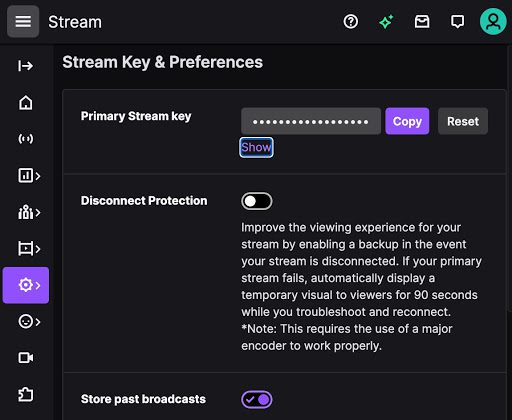512x420 pixels.
Task: Open the help question mark icon
Action: point(351,22)
